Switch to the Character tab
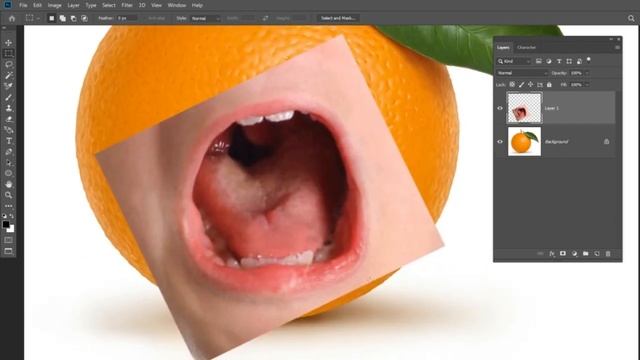This screenshot has width=640, height=360. (x=526, y=47)
